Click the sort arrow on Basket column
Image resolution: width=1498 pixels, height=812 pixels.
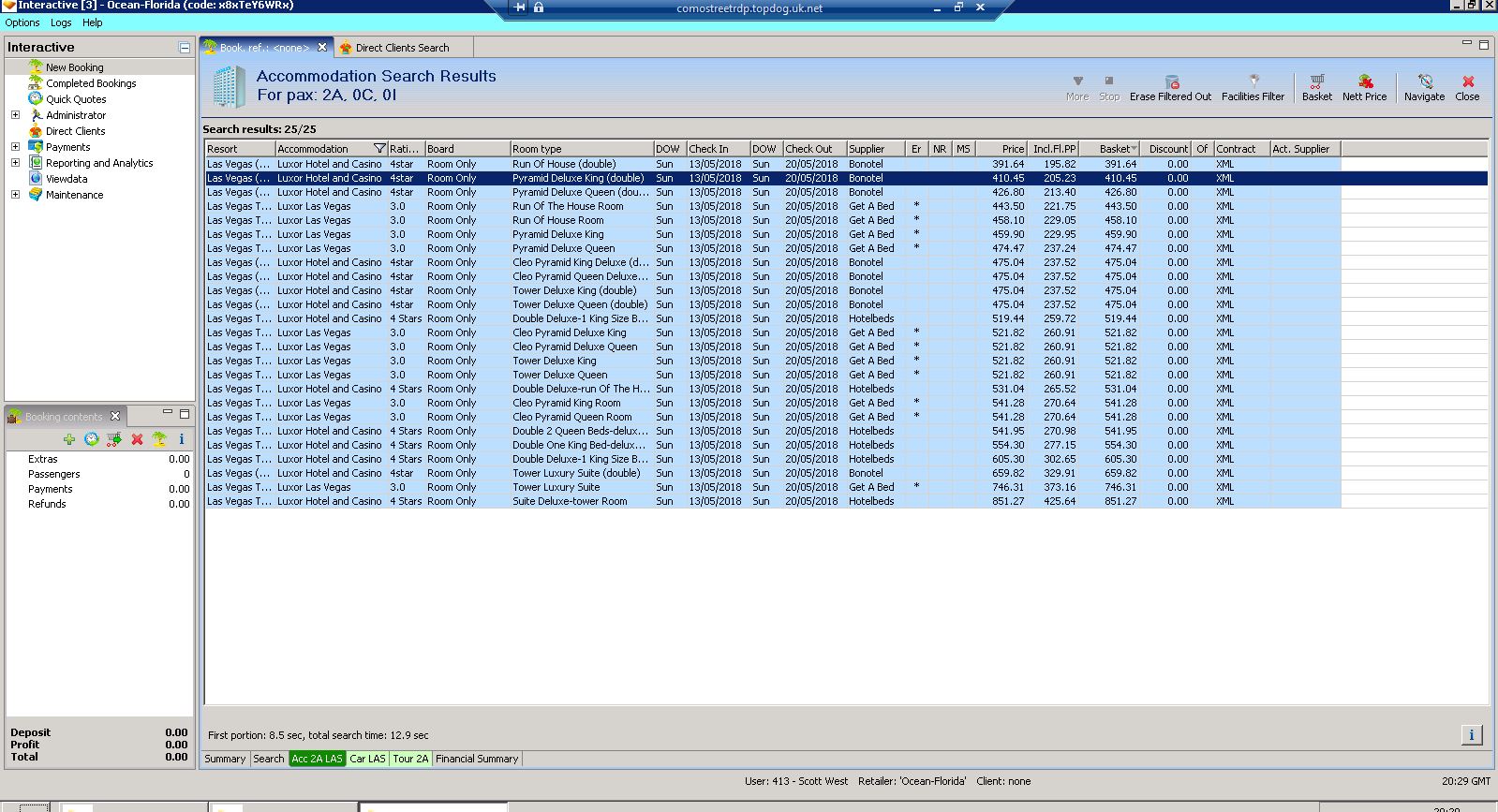[x=1134, y=148]
